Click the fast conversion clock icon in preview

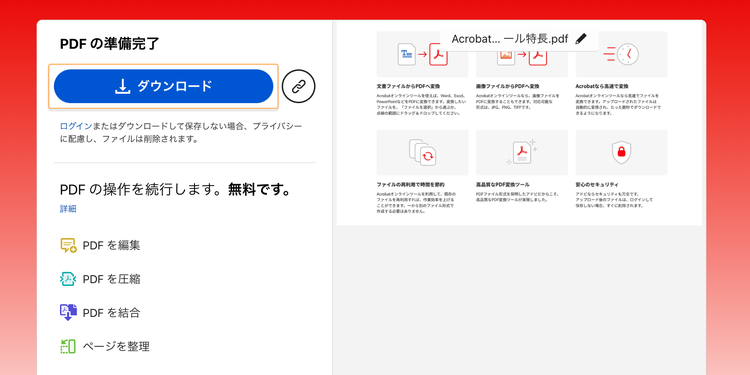pyautogui.click(x=621, y=55)
